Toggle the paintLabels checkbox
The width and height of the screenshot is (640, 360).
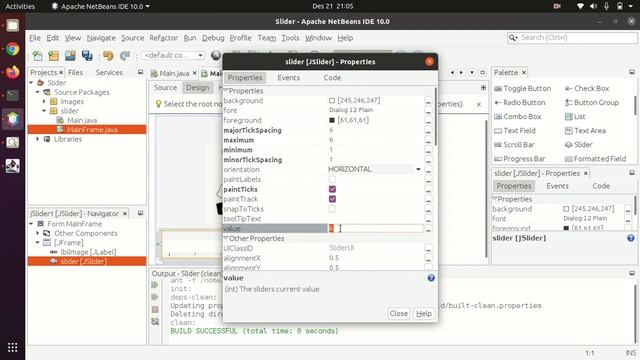click(x=332, y=180)
